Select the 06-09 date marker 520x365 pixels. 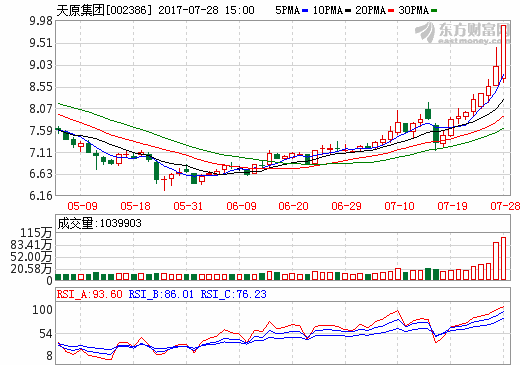pos(241,206)
